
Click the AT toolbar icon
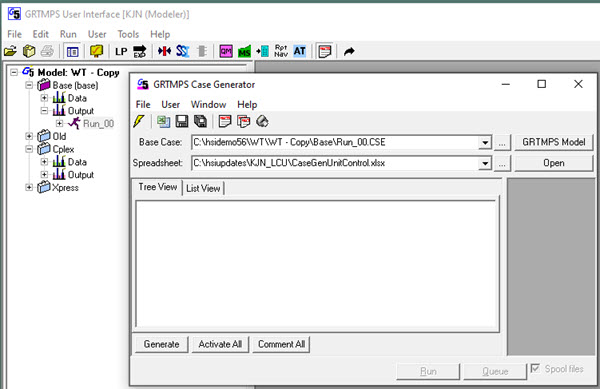300,51
